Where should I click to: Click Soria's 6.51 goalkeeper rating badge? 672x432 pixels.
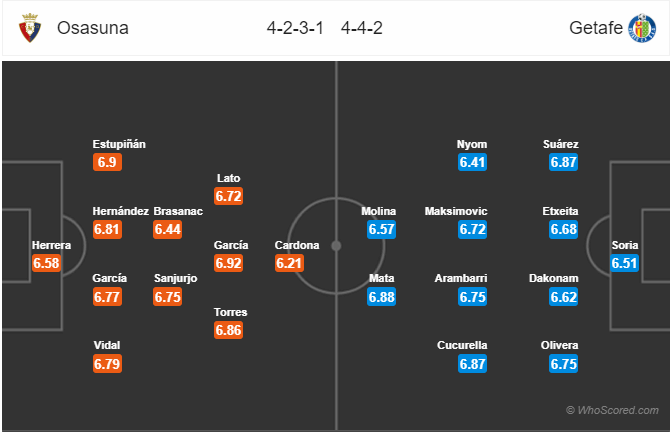click(x=624, y=263)
